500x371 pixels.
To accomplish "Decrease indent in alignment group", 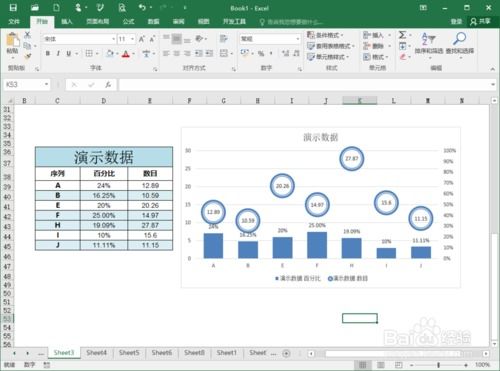I will [199, 53].
